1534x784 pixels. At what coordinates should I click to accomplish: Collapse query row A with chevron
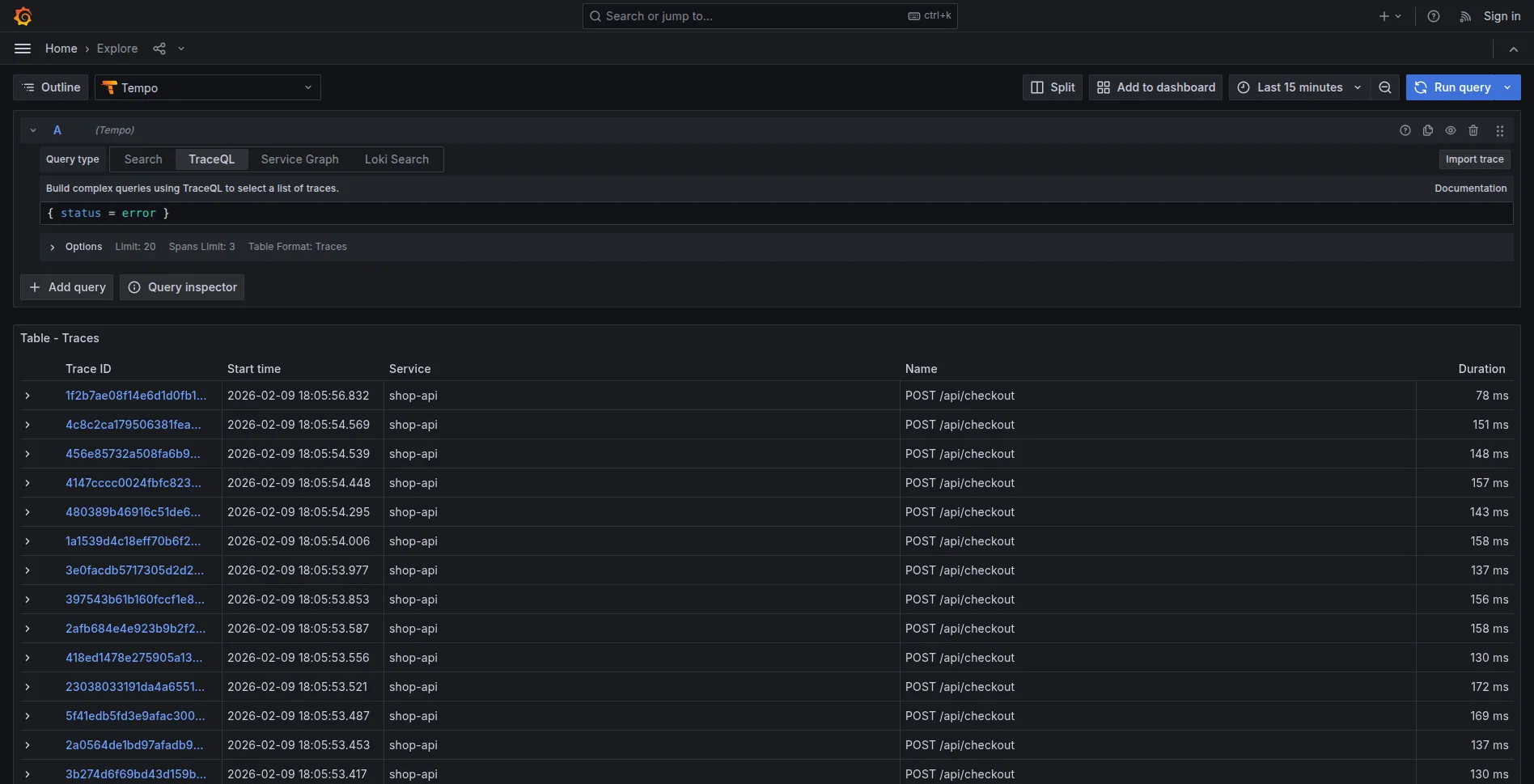coord(33,130)
